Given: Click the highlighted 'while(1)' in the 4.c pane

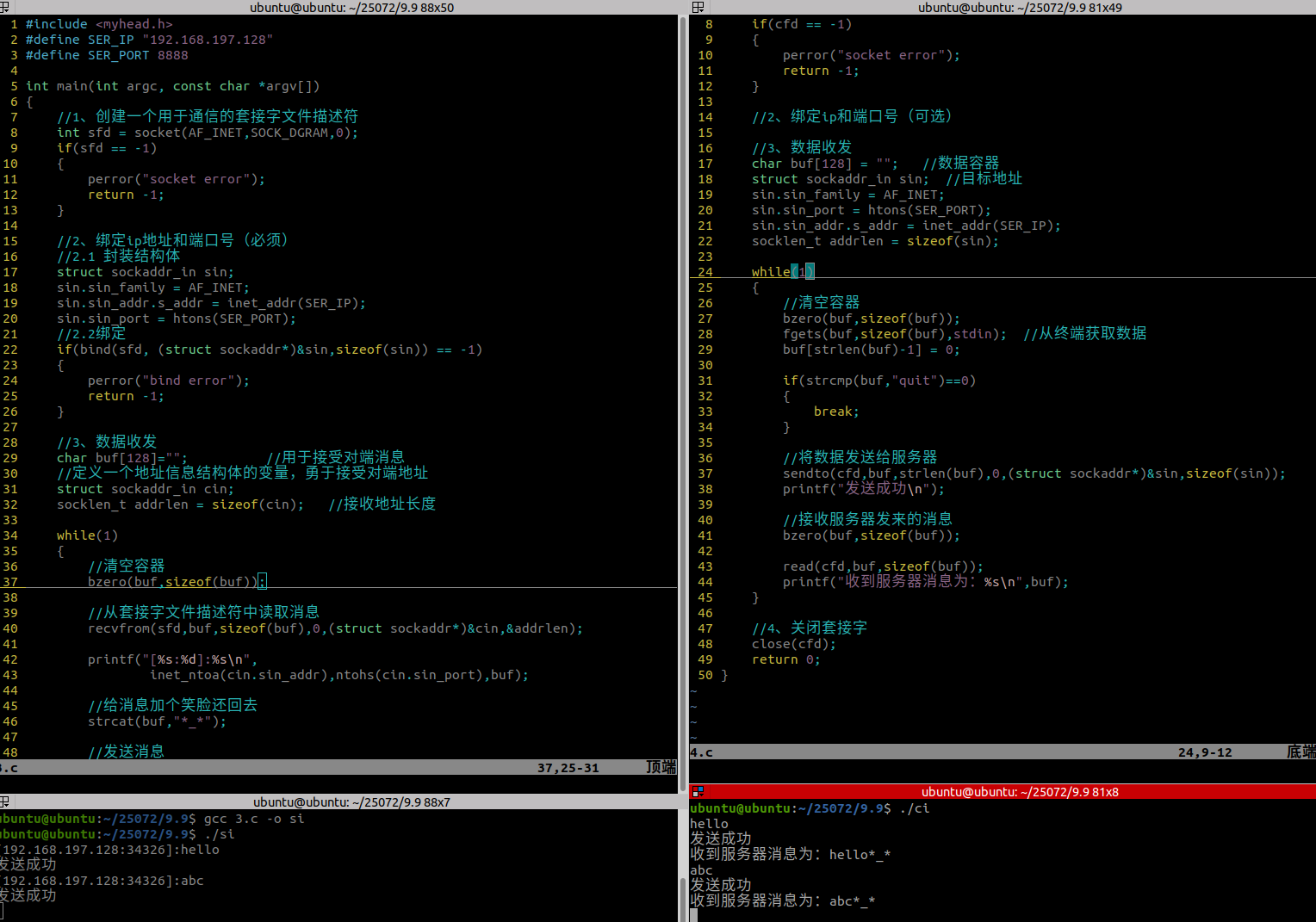Looking at the screenshot, I should pyautogui.click(x=783, y=272).
